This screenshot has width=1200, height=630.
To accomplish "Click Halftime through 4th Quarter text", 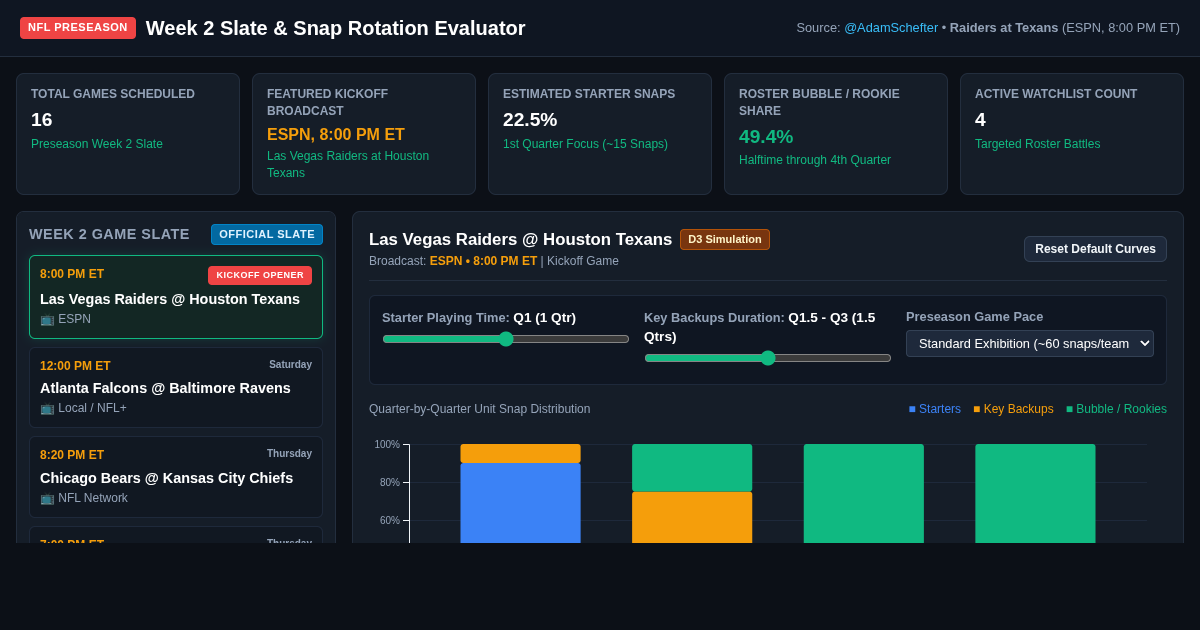I will point(815,160).
